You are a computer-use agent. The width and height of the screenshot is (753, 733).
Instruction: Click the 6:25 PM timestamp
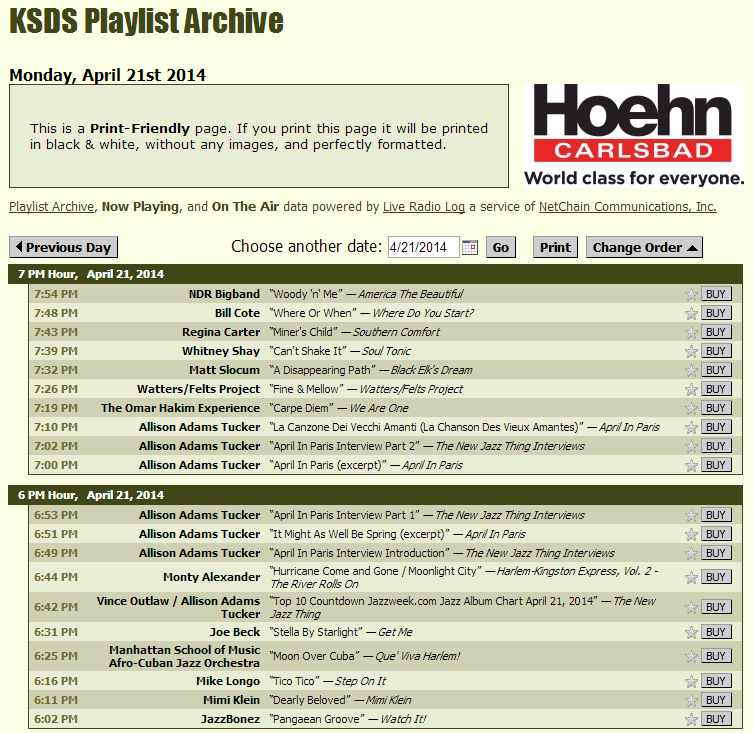point(56,656)
